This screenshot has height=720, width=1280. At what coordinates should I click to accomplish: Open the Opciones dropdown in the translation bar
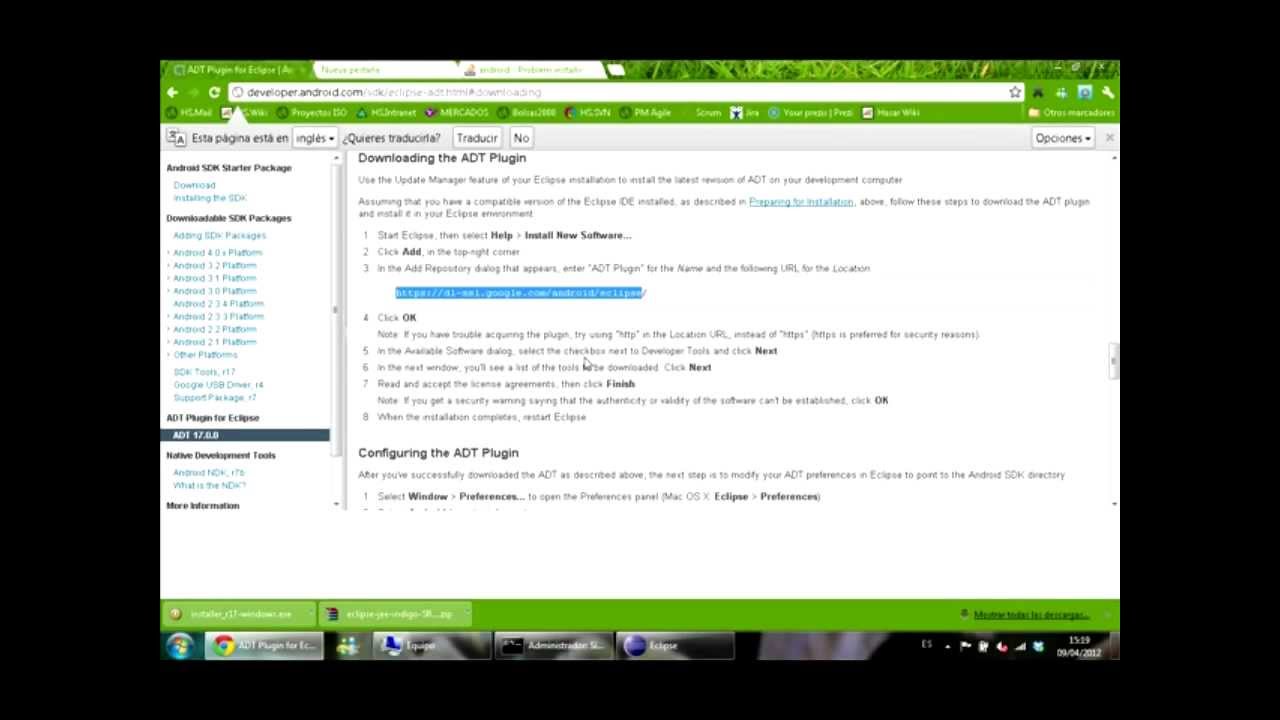pyautogui.click(x=1063, y=138)
